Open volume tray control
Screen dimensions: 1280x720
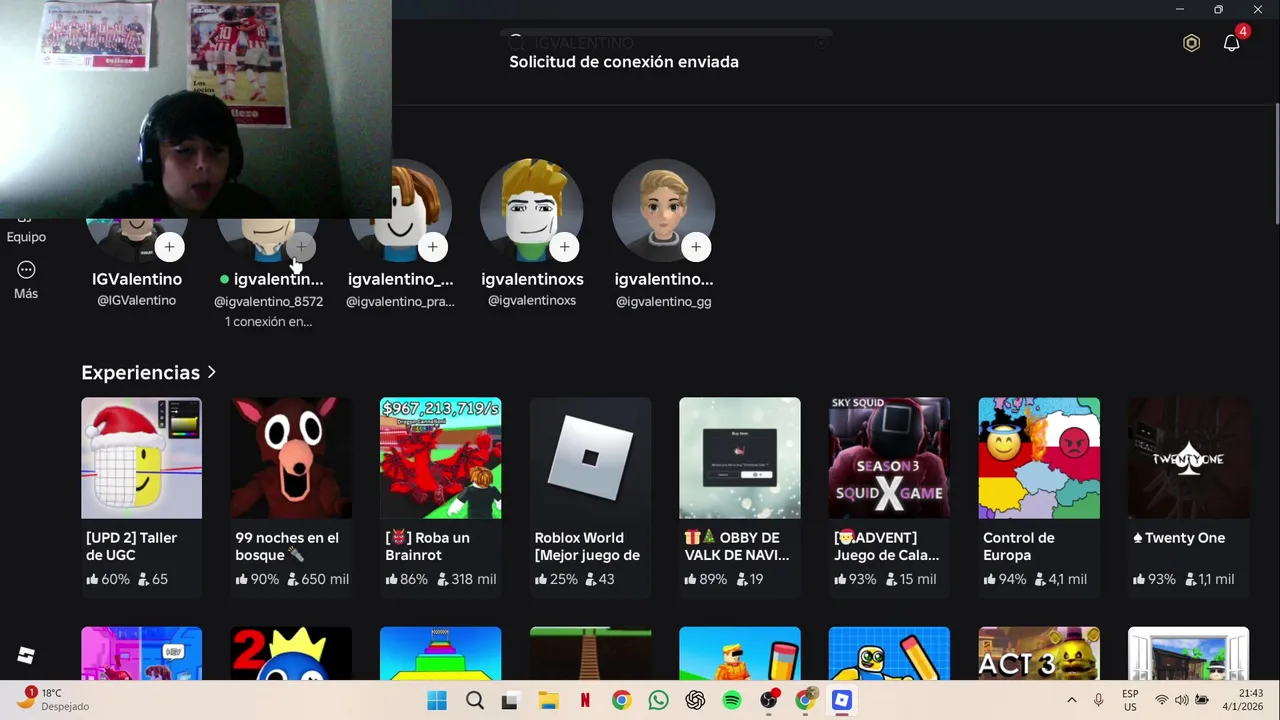[1181, 700]
